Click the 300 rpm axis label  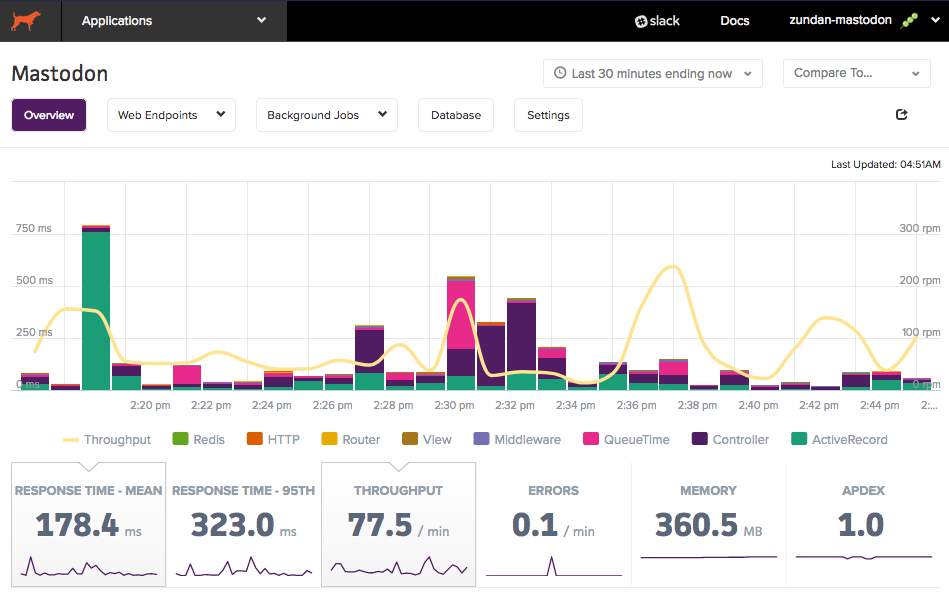[x=919, y=228]
